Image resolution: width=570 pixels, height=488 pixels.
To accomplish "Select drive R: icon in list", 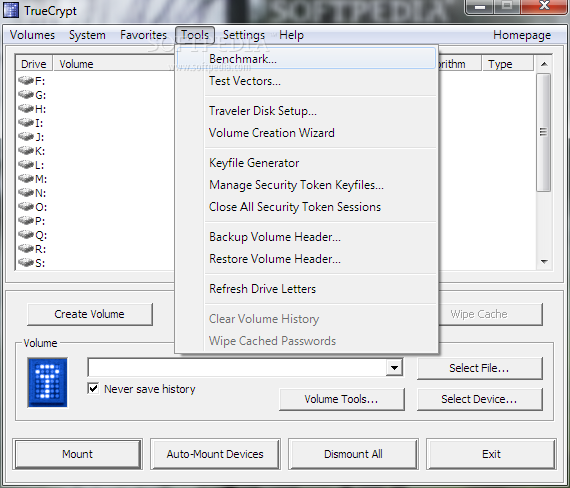I will click(x=25, y=248).
